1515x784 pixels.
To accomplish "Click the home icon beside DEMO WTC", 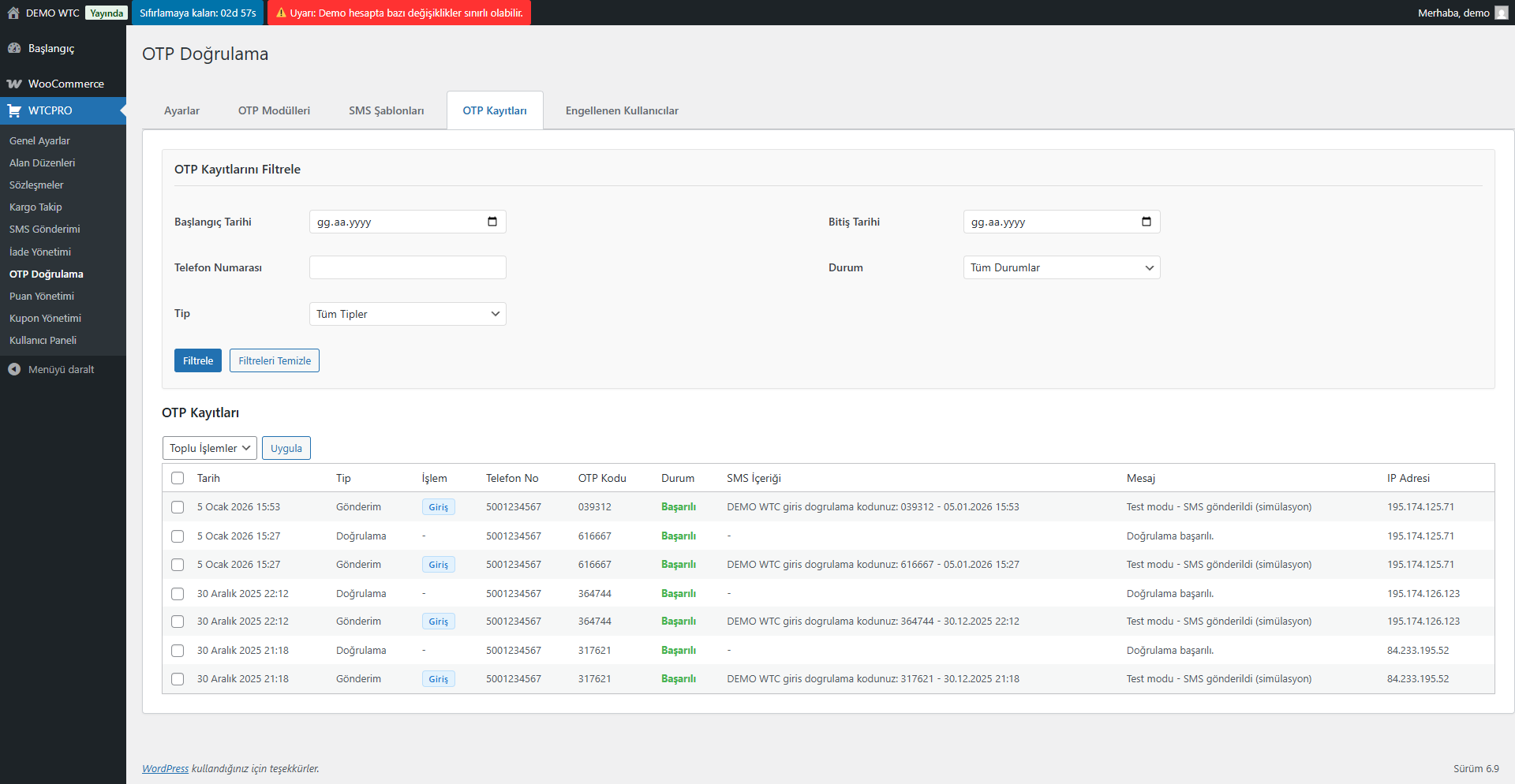I will [13, 13].
